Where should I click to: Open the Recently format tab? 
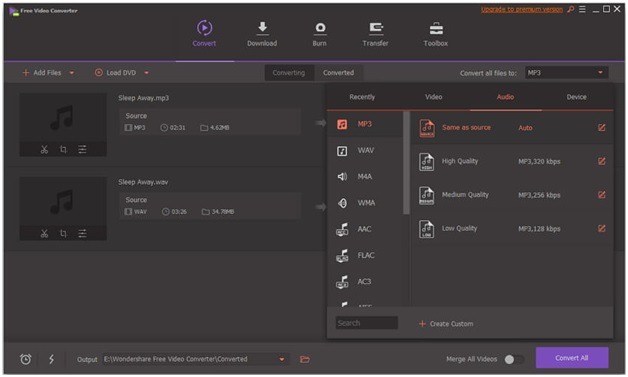(x=362, y=97)
